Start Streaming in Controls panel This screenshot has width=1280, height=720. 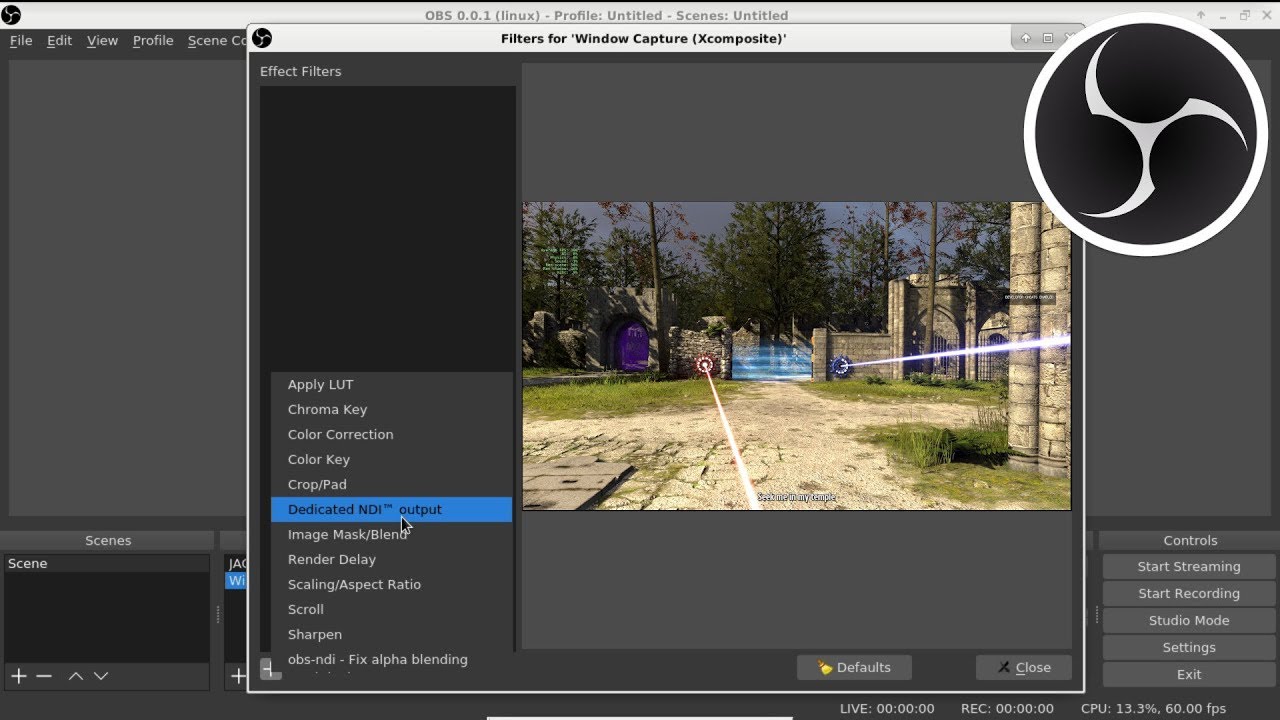tap(1189, 566)
